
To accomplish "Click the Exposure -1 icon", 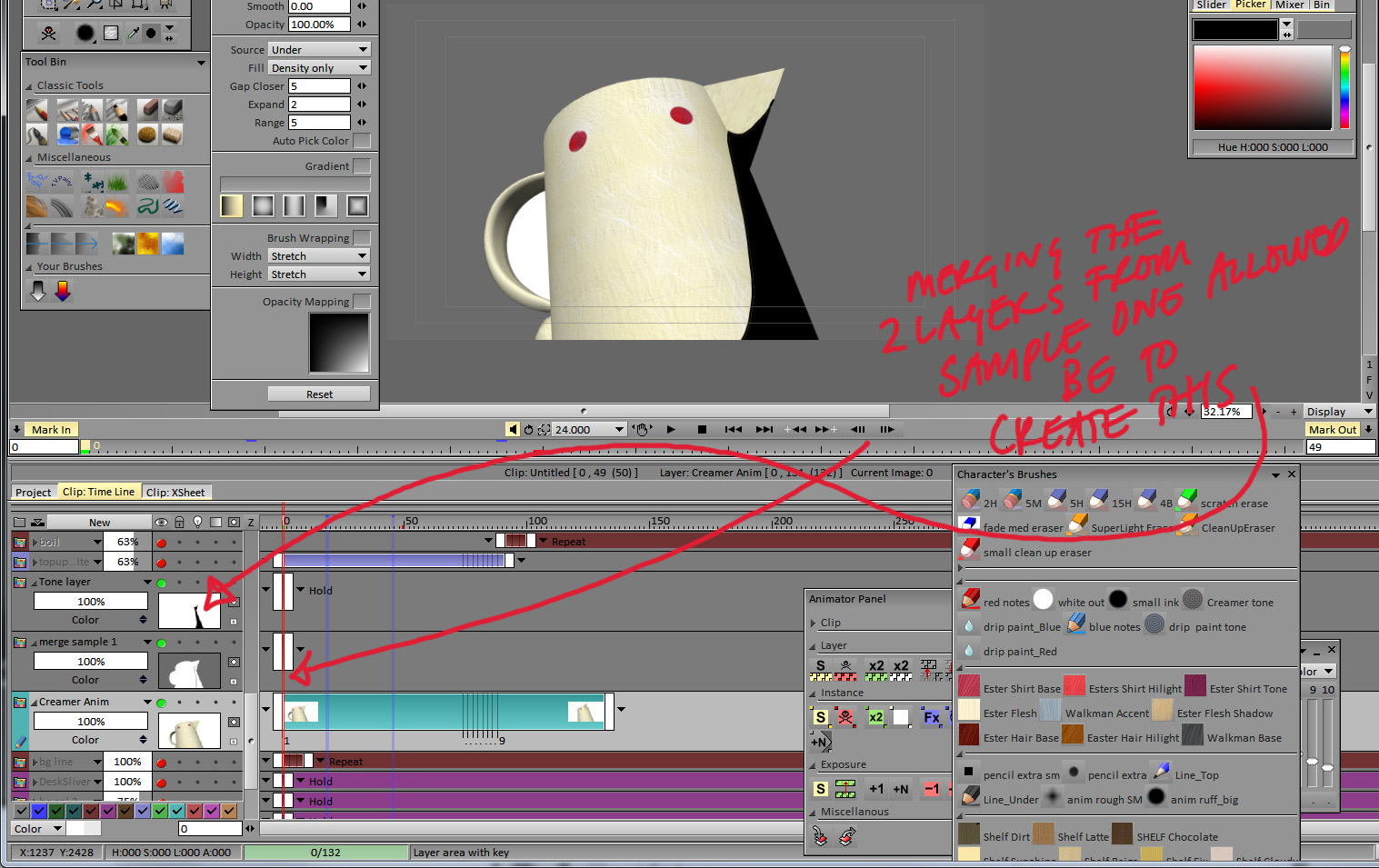I will click(932, 789).
